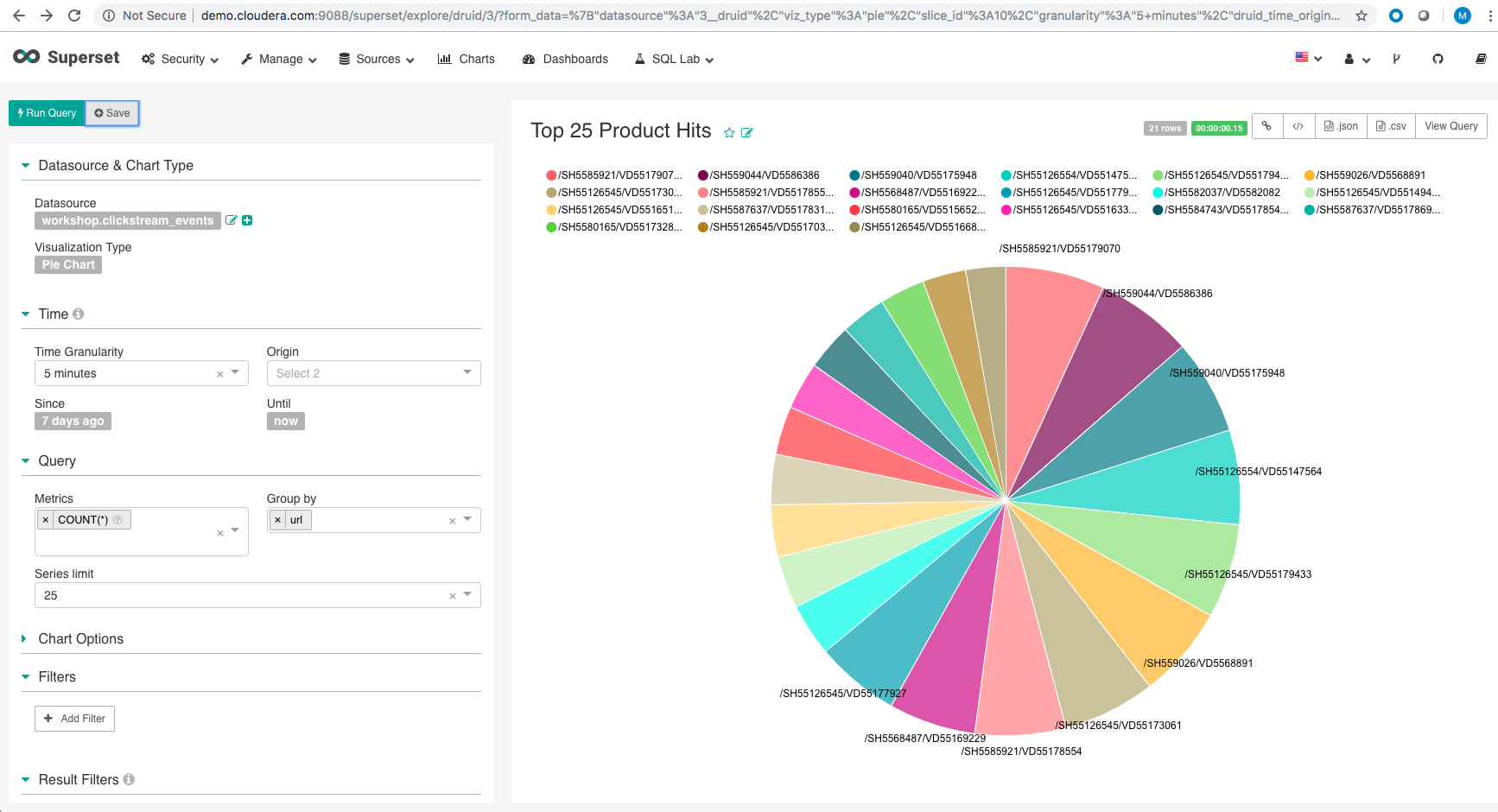Go back with the browser back arrow
This screenshot has height=812, width=1498.
(x=19, y=16)
